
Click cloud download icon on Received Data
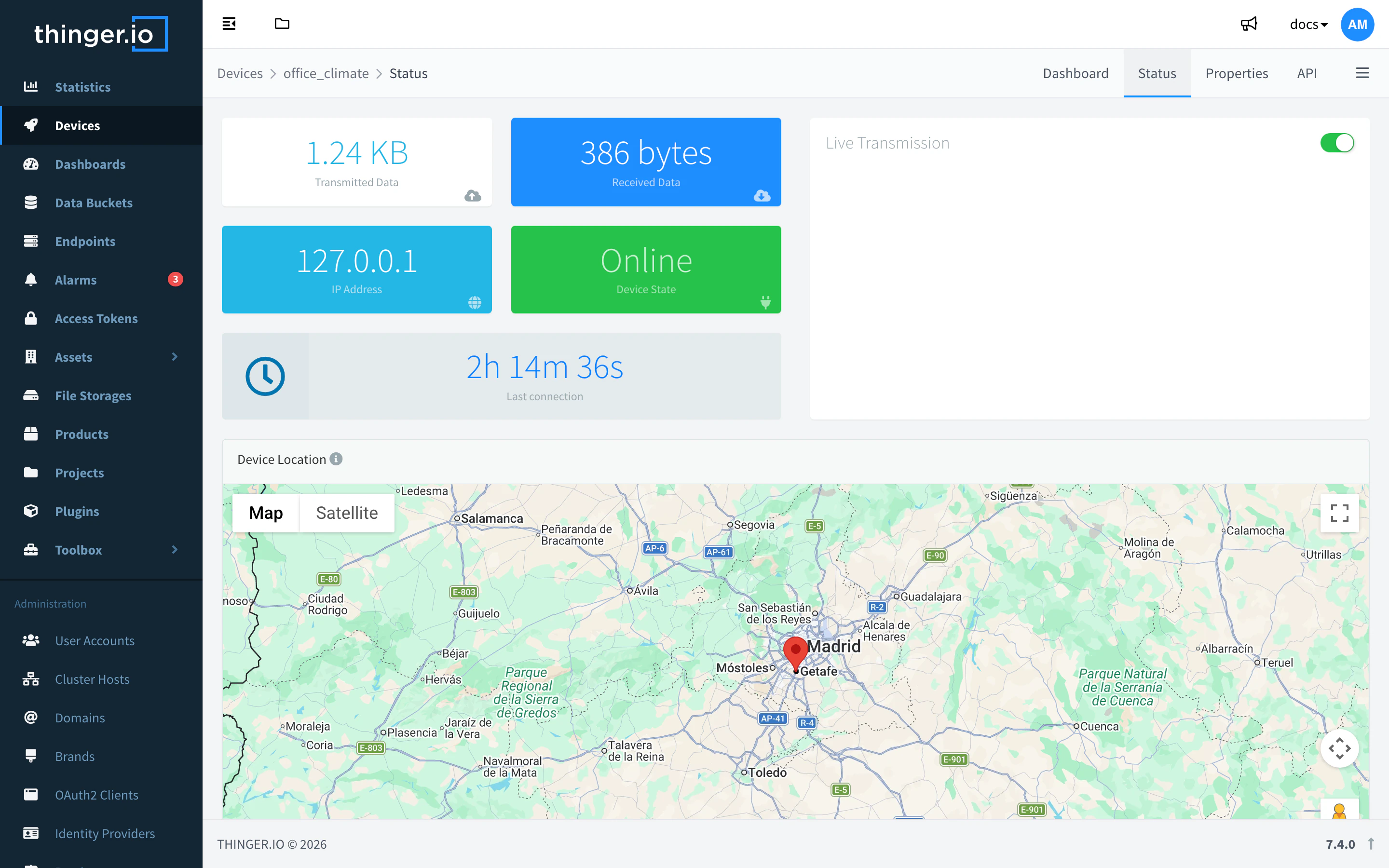tap(762, 196)
